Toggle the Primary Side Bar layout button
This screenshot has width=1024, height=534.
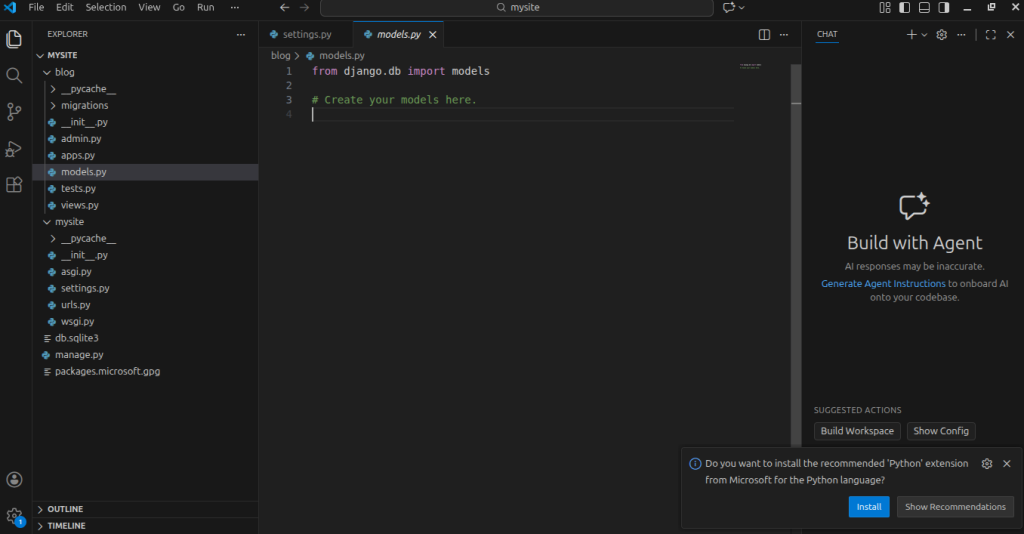click(x=905, y=8)
